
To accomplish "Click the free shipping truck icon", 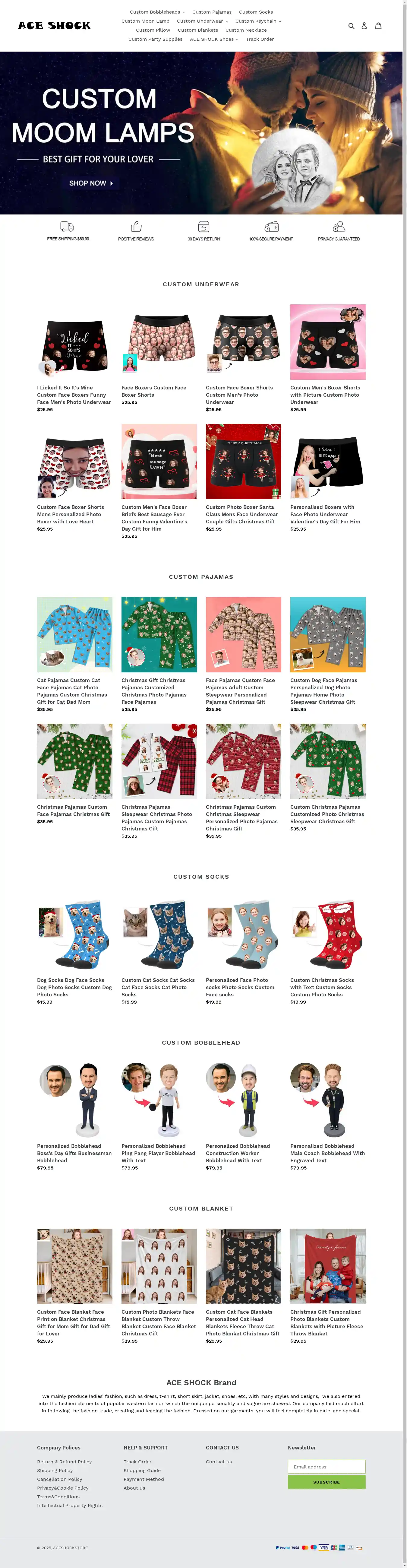I will click(68, 227).
